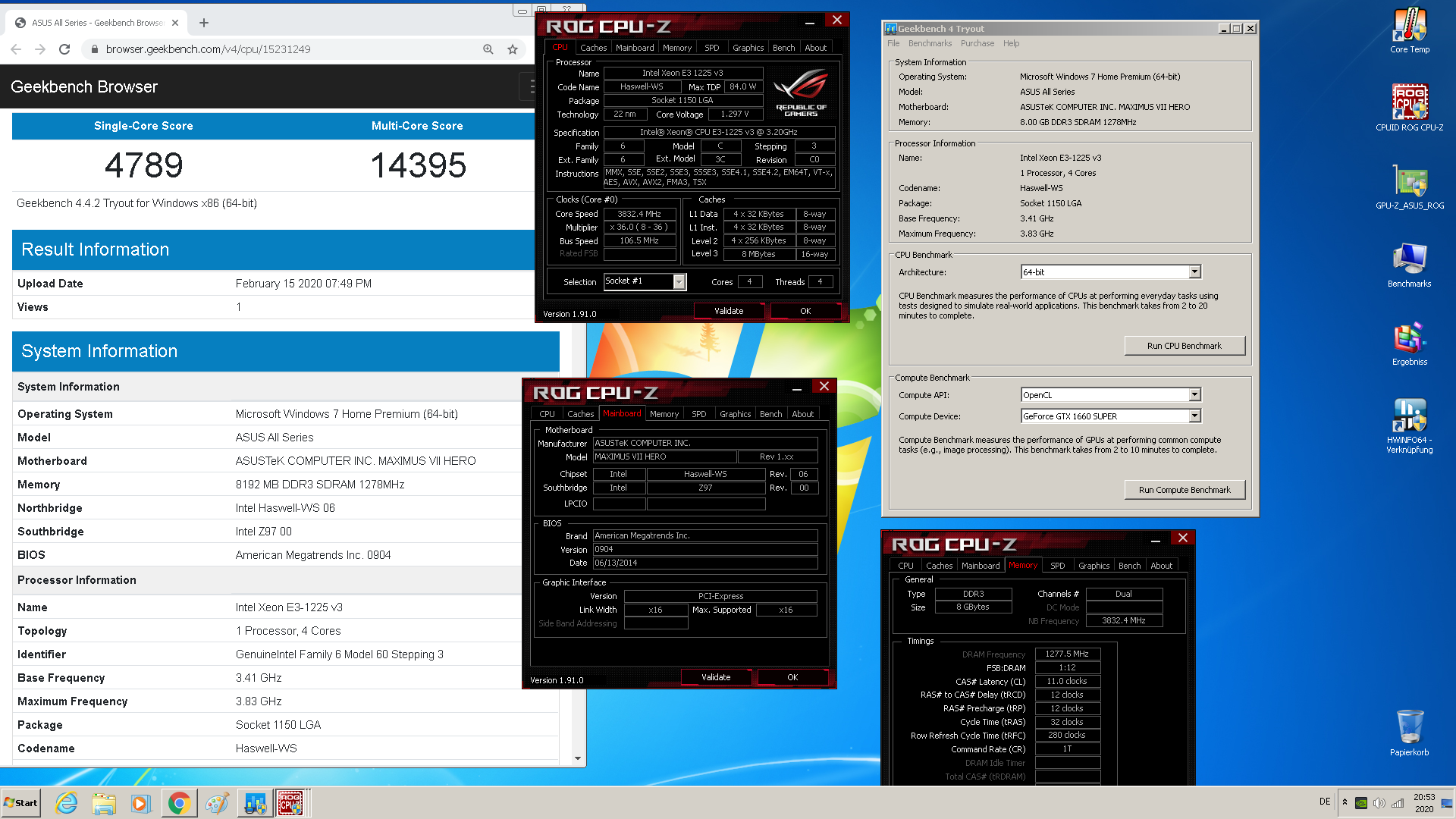
Task: Launch Windows Media Player from taskbar
Action: 141,803
